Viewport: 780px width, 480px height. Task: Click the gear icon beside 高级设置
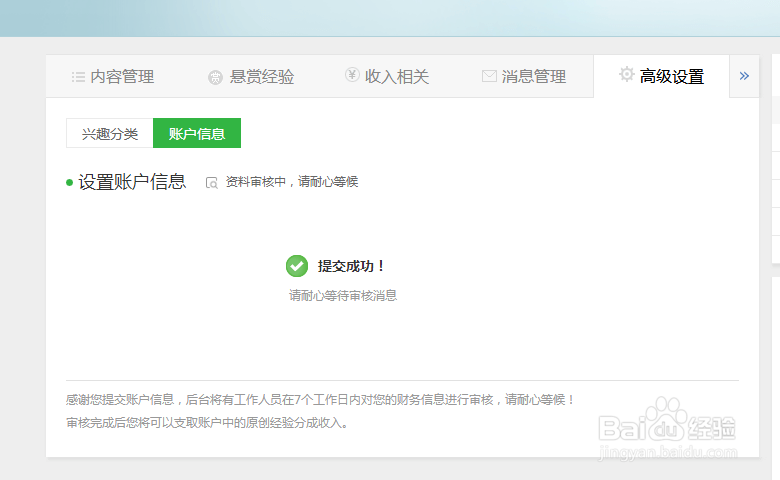click(x=626, y=75)
